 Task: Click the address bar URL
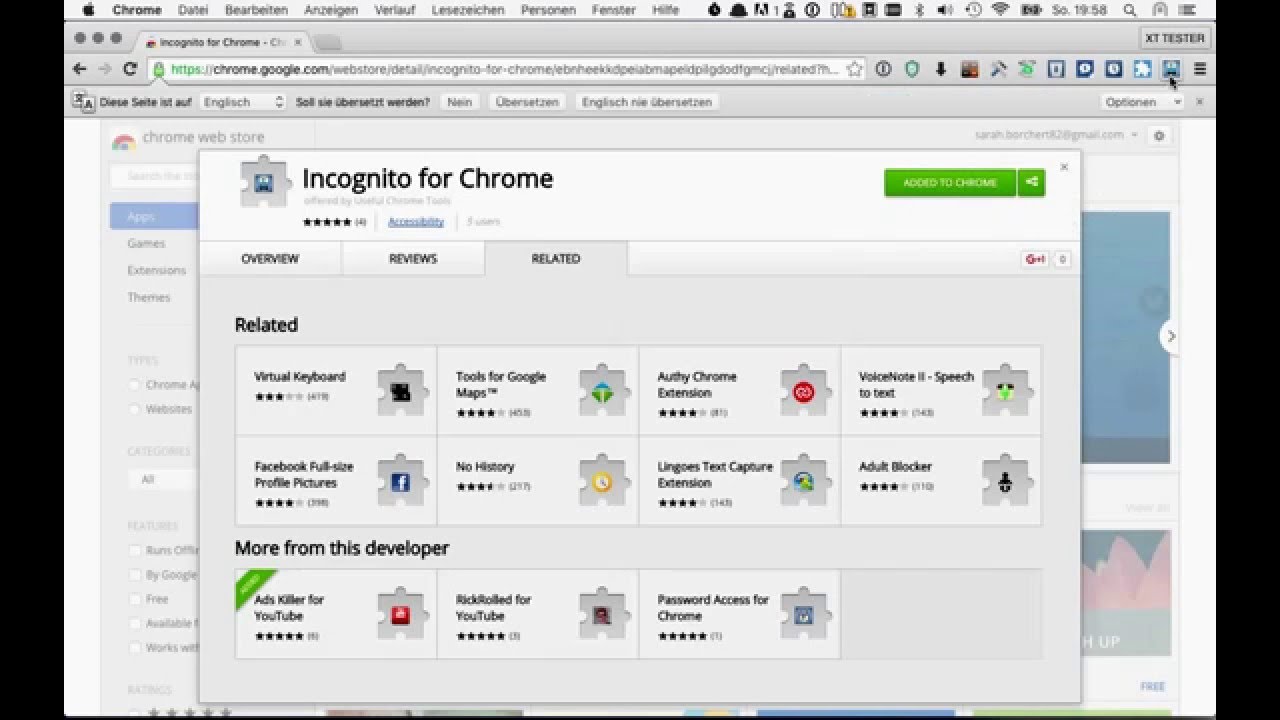pyautogui.click(x=505, y=69)
